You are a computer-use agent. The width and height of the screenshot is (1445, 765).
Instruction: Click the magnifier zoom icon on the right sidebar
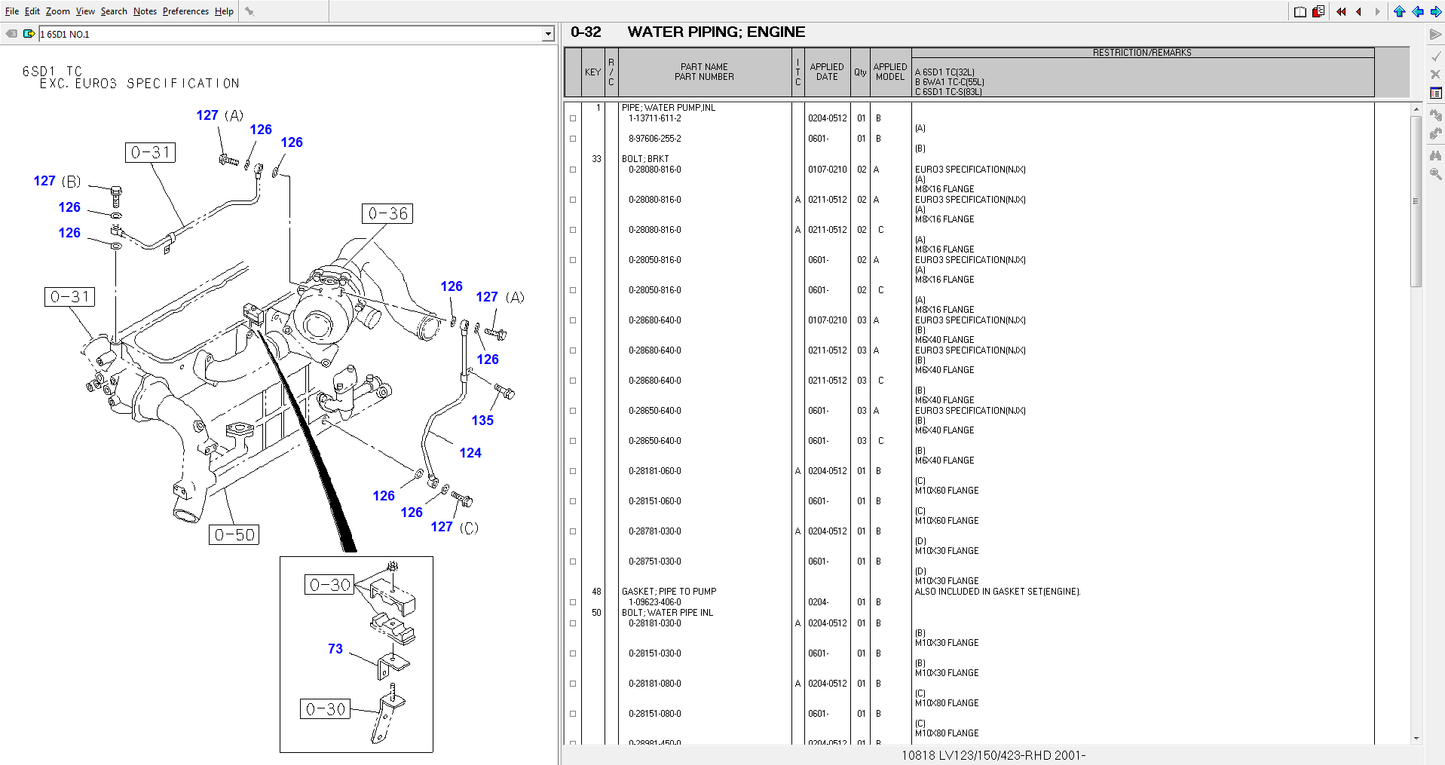(x=1435, y=175)
